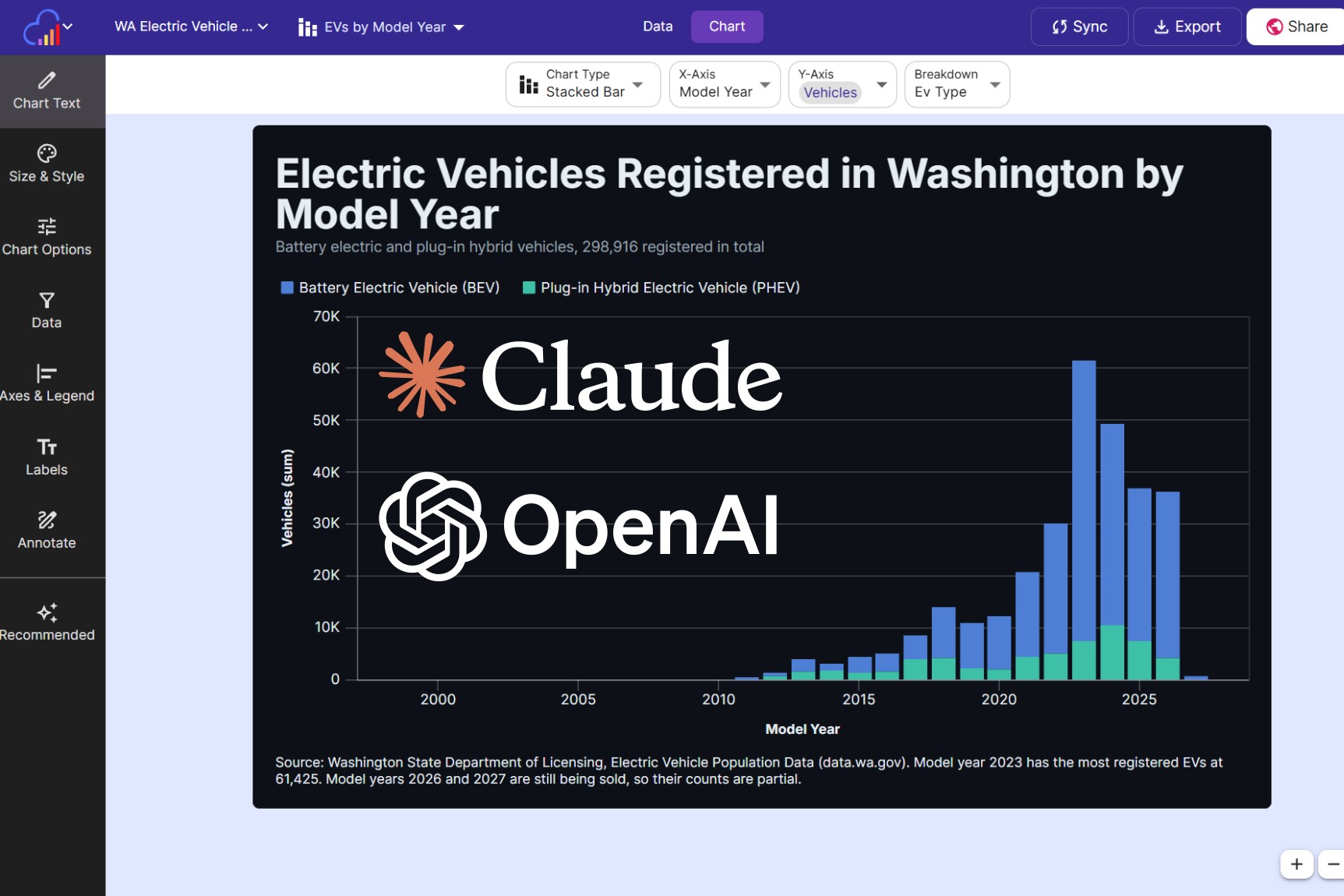
Task: Open the Data filter panel
Action: (47, 311)
